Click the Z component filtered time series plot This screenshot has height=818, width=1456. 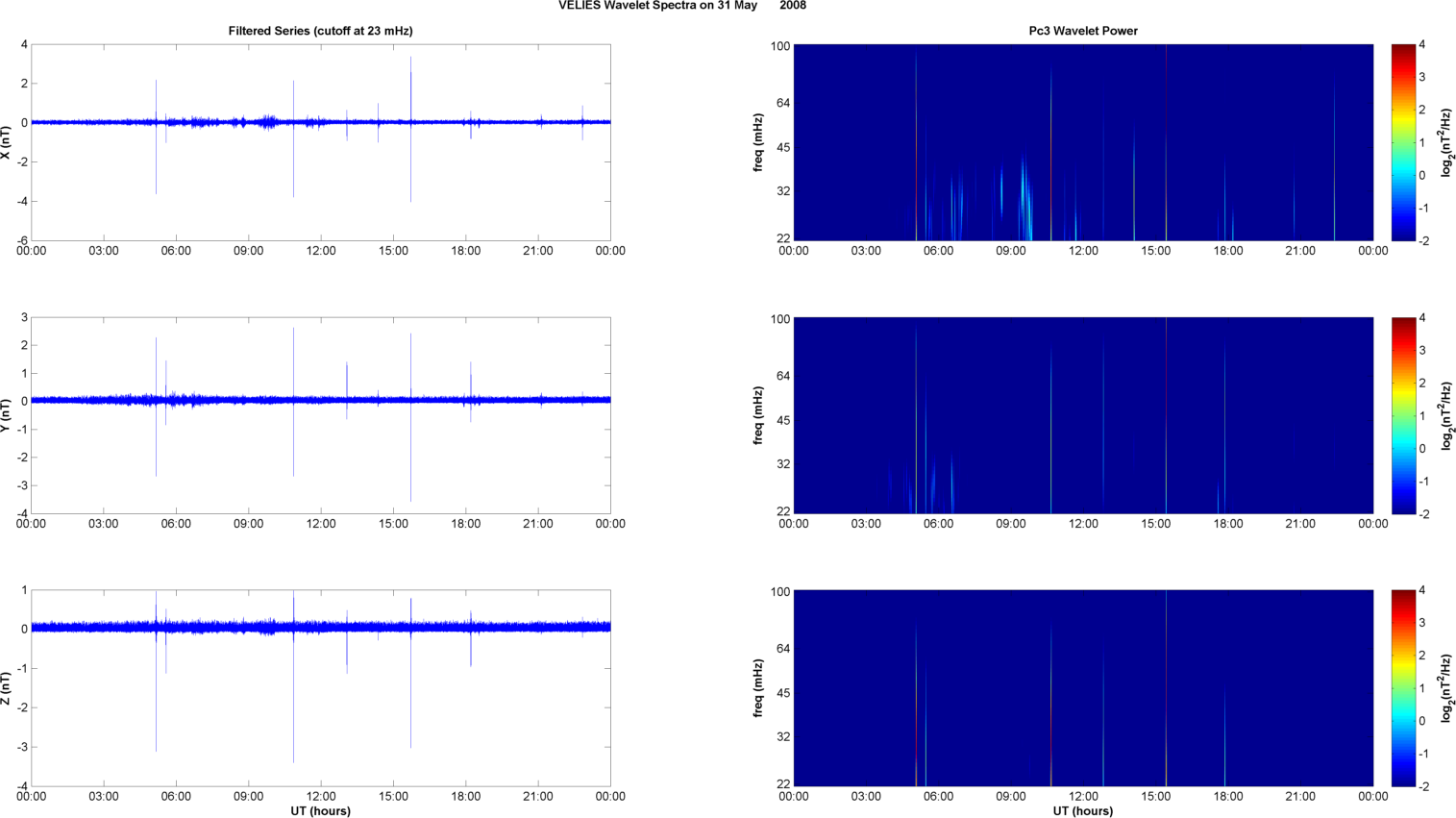321,688
